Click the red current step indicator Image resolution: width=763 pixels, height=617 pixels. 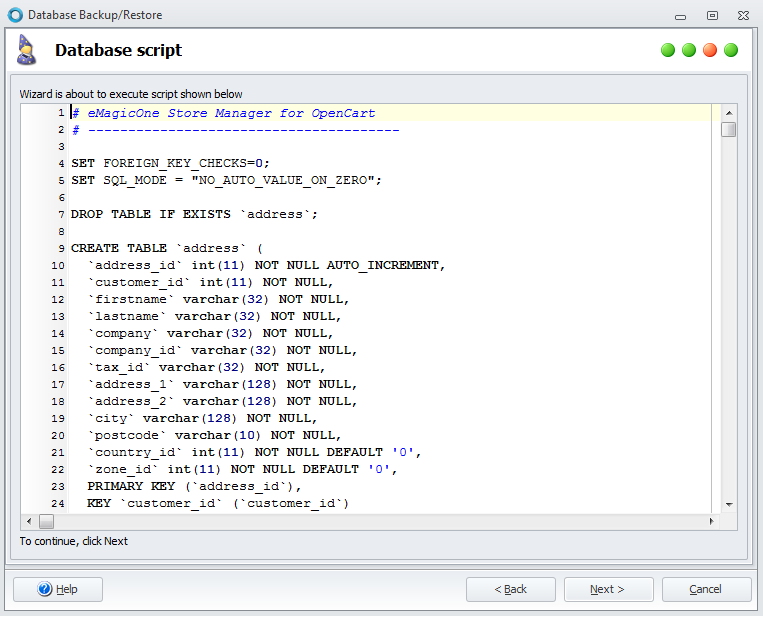coord(710,50)
